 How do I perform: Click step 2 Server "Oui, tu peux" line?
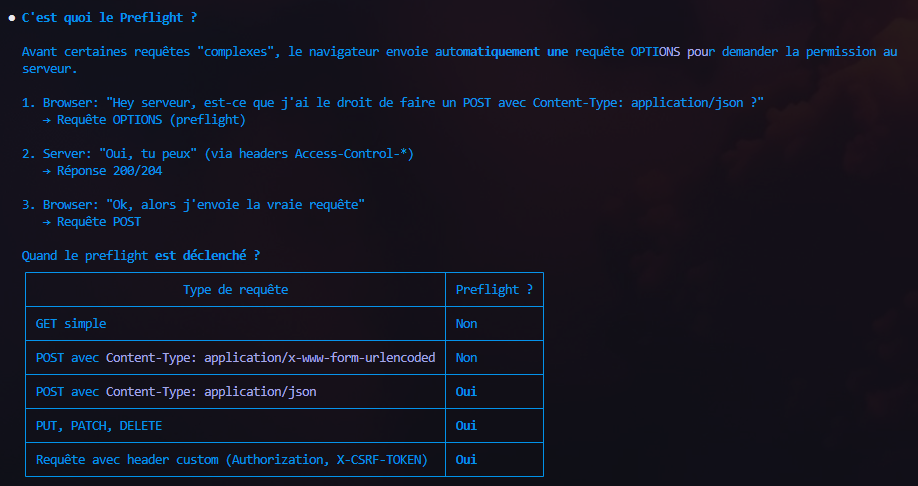228,154
